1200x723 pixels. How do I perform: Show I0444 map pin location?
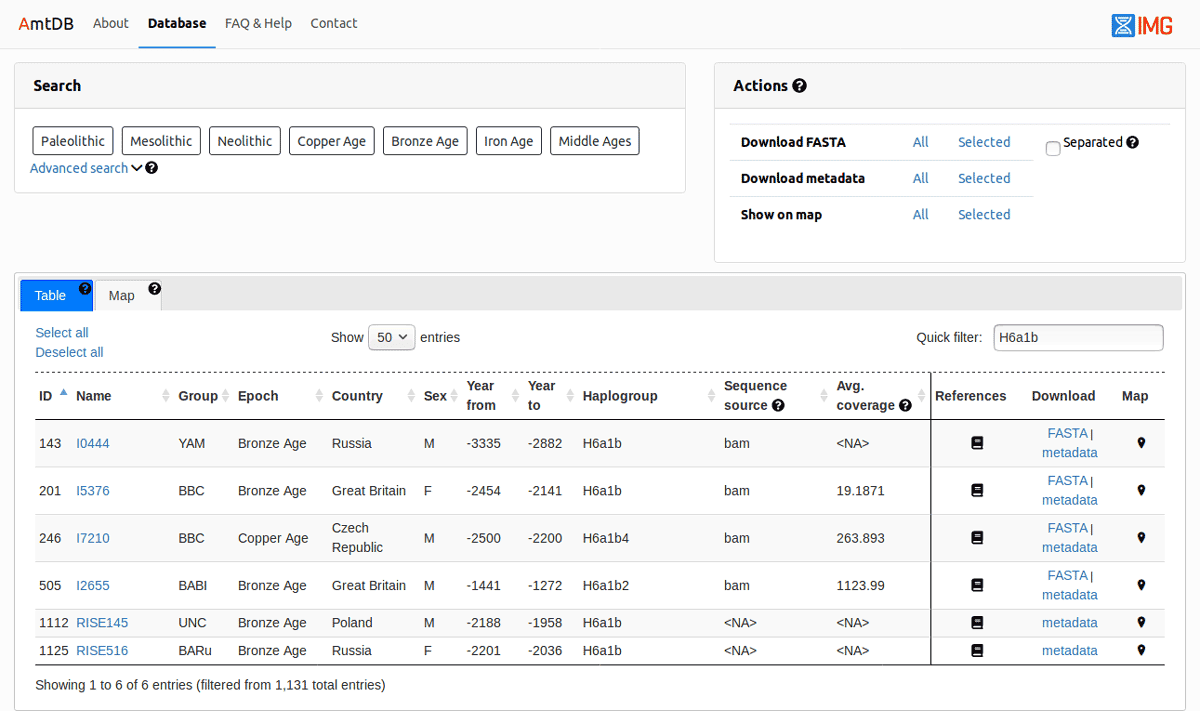(1141, 443)
